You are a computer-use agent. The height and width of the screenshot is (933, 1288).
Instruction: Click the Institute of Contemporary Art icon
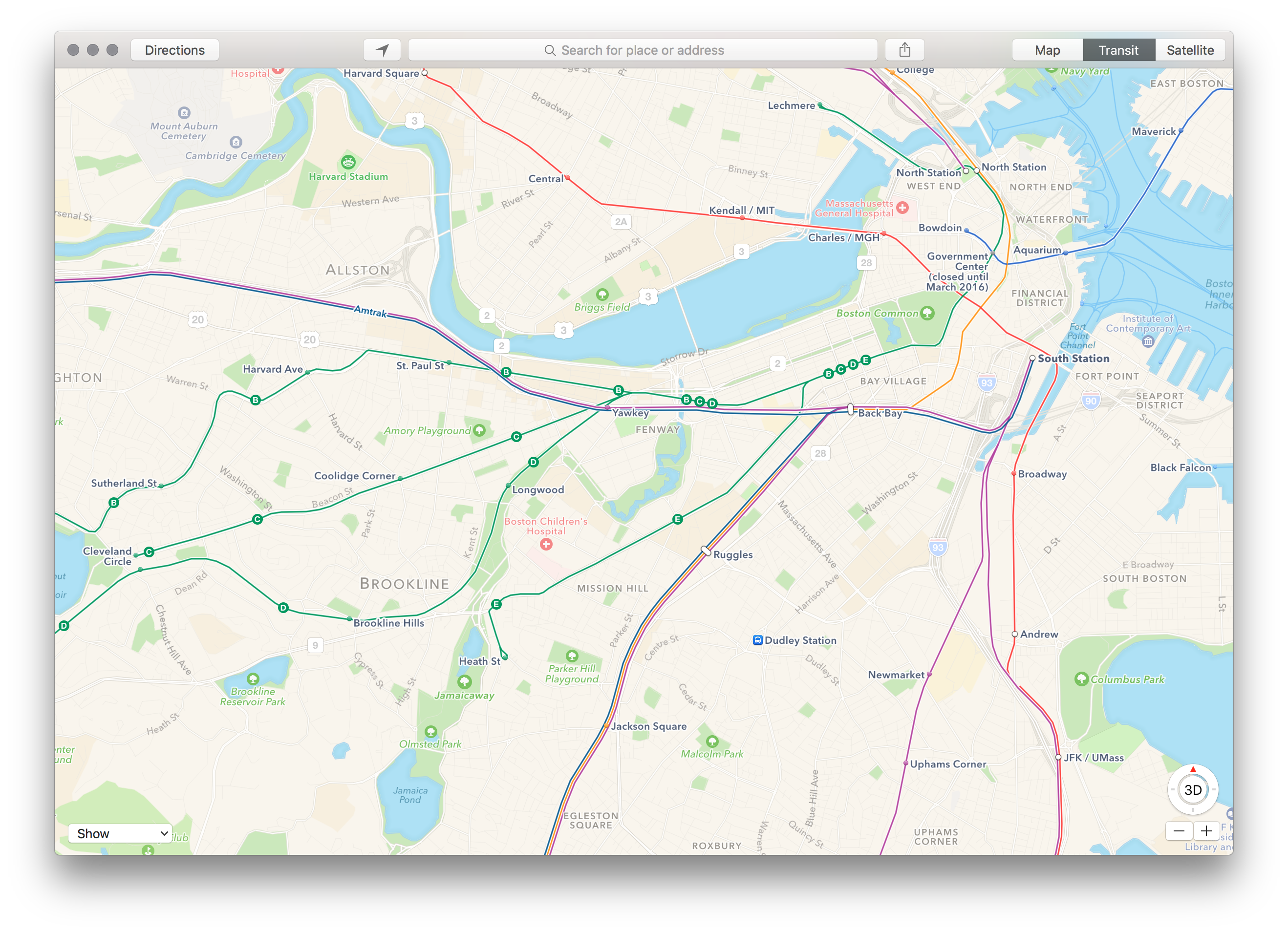[1148, 341]
